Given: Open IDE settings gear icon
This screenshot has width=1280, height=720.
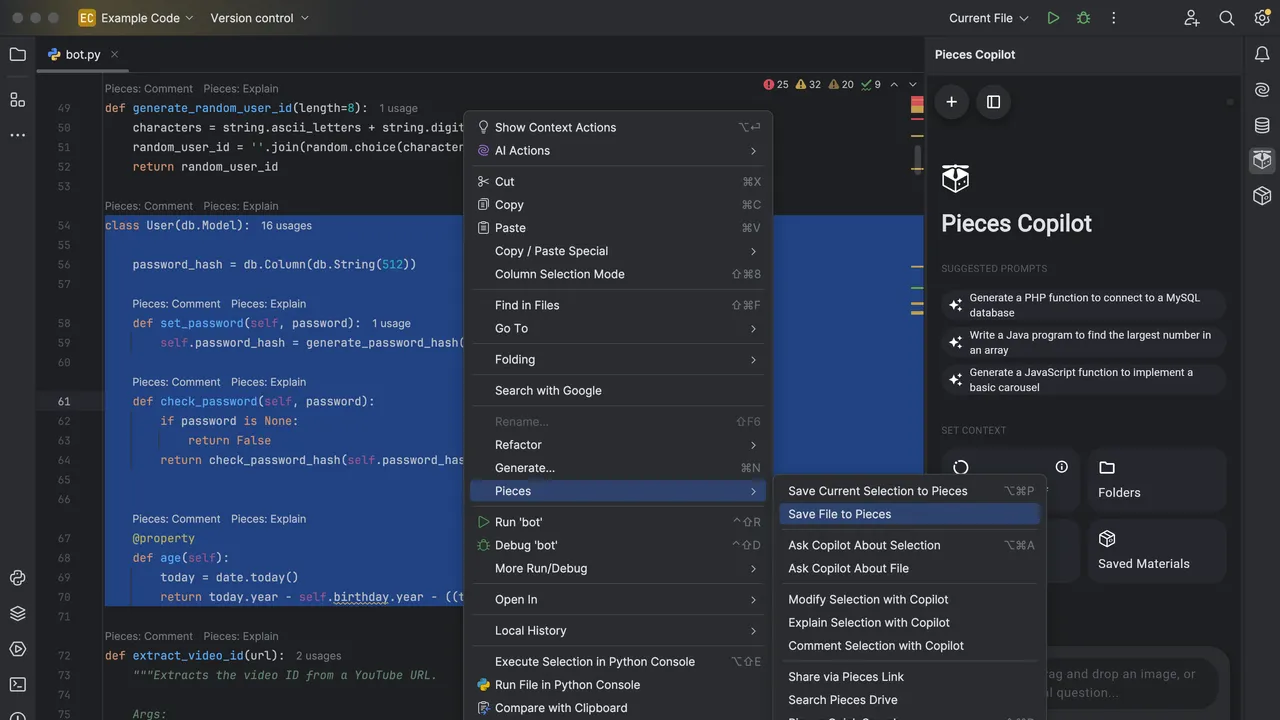Looking at the screenshot, I should coord(1262,18).
